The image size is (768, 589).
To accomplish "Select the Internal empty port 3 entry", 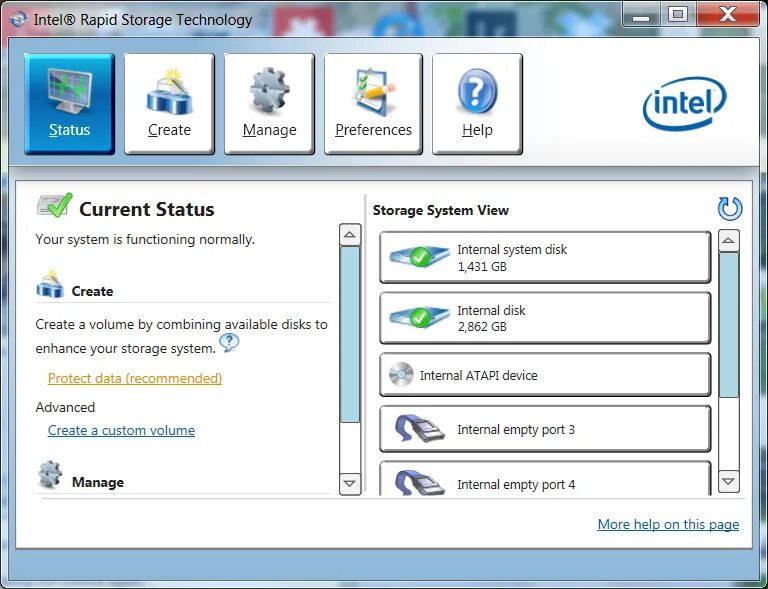I will click(x=545, y=429).
